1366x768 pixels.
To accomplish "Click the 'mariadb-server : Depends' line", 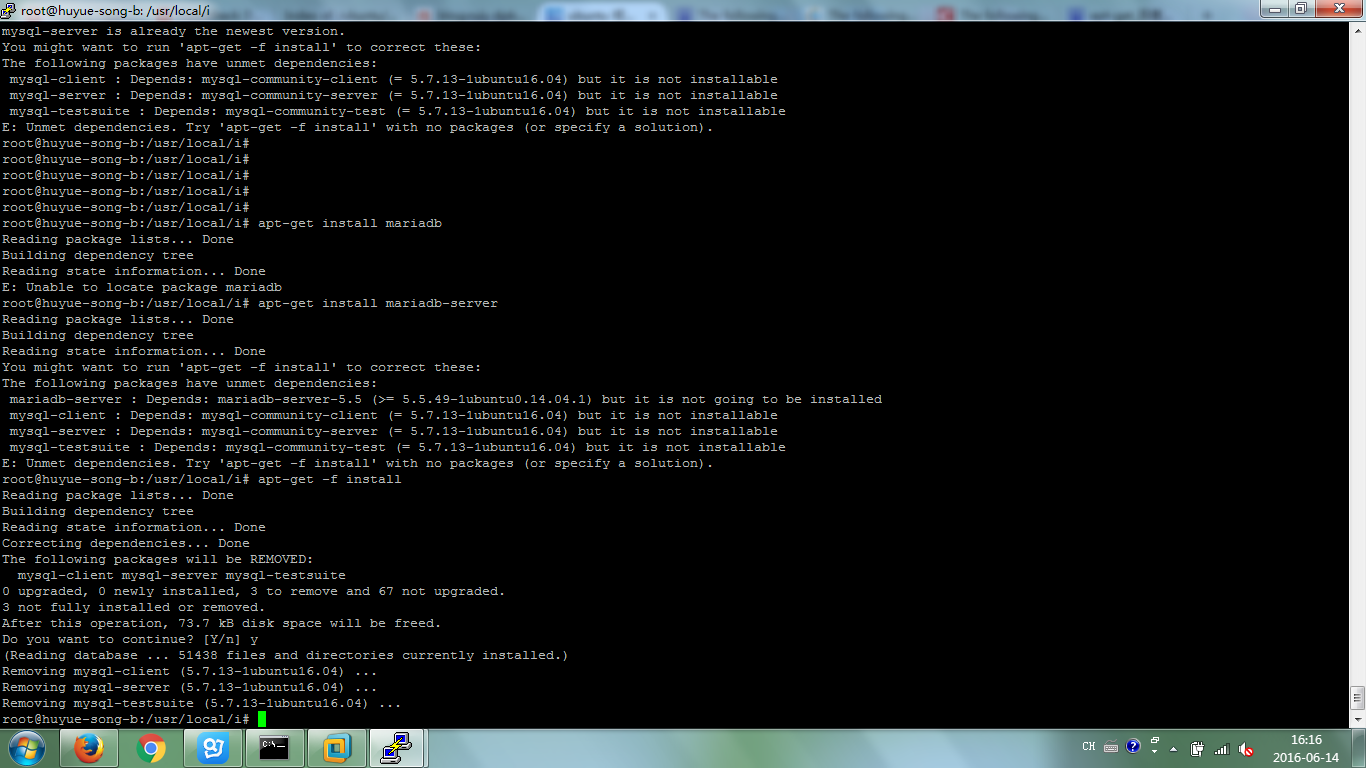I will pyautogui.click(x=446, y=399).
